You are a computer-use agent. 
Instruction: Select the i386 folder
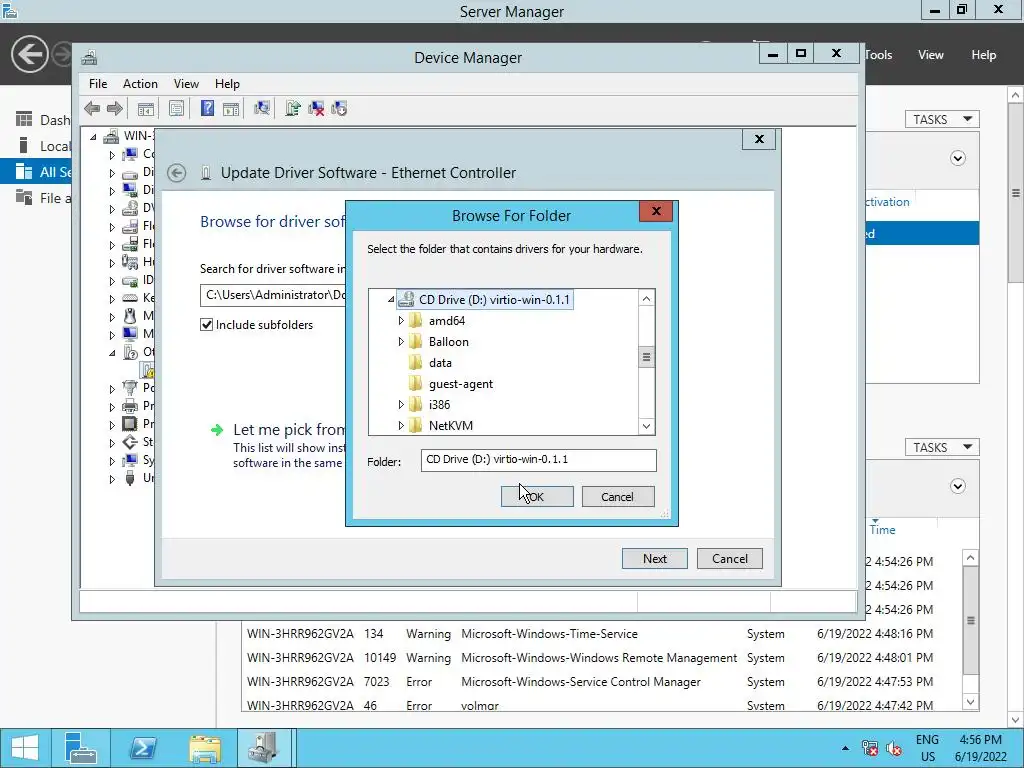coord(440,405)
